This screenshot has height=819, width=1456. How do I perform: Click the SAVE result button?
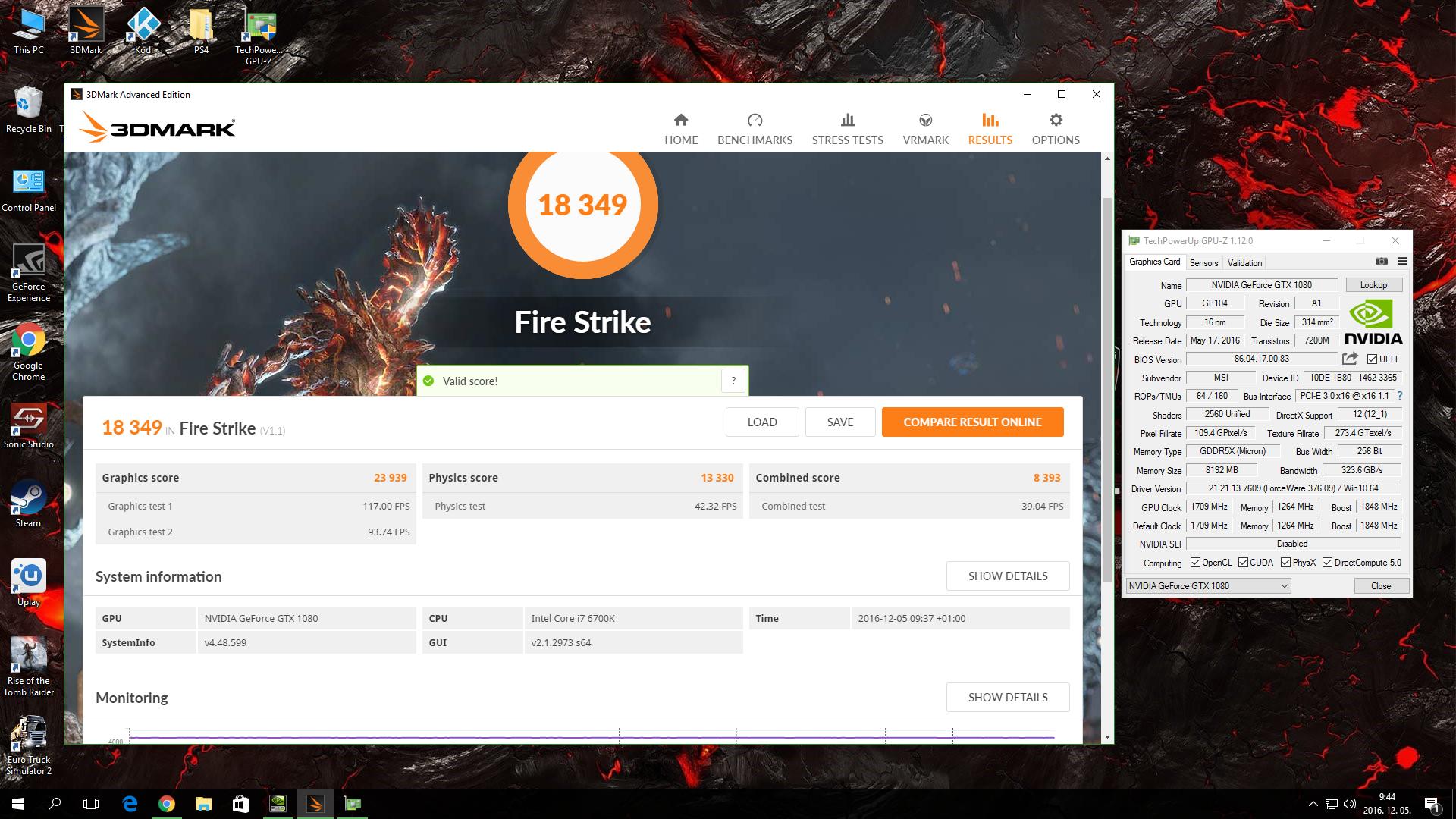coord(840,422)
